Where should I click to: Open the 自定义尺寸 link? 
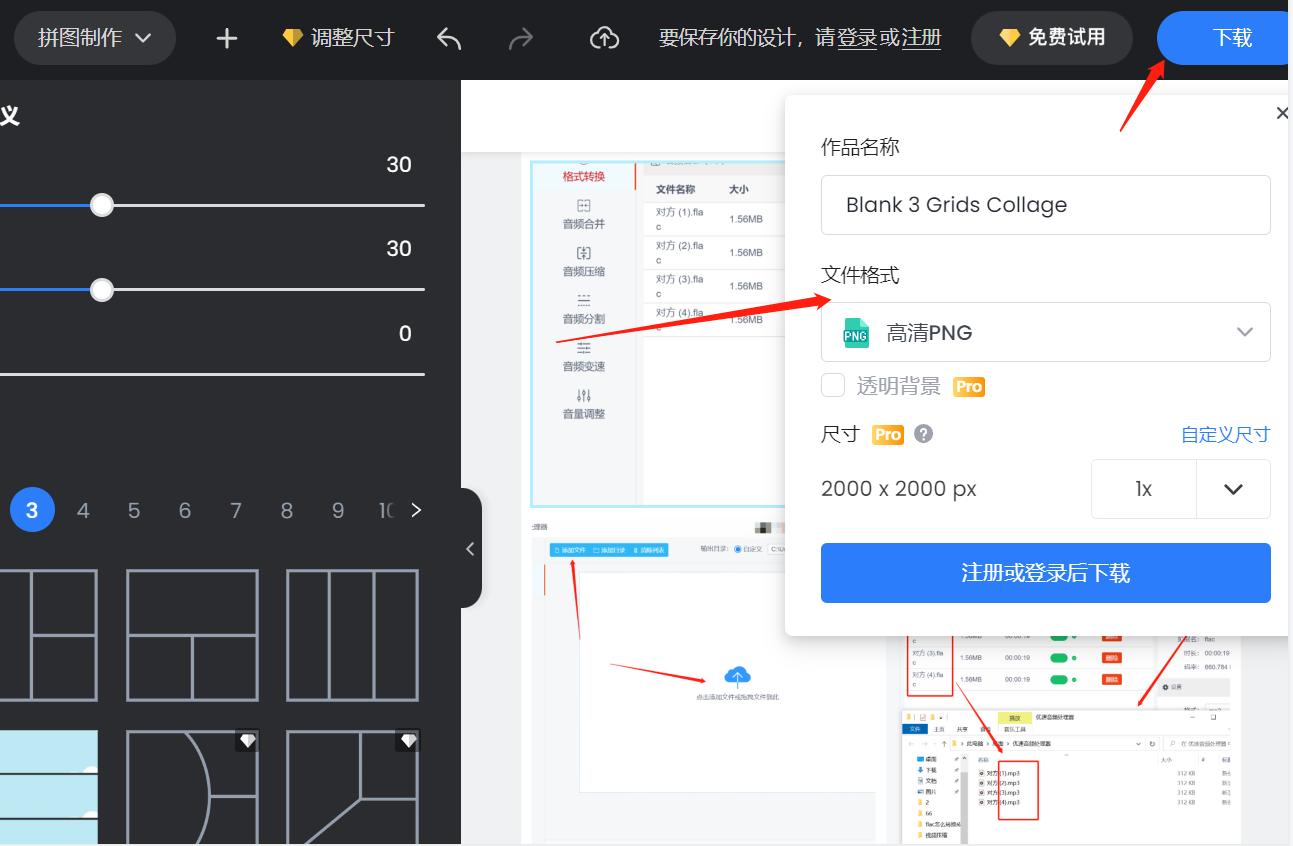click(x=1225, y=434)
